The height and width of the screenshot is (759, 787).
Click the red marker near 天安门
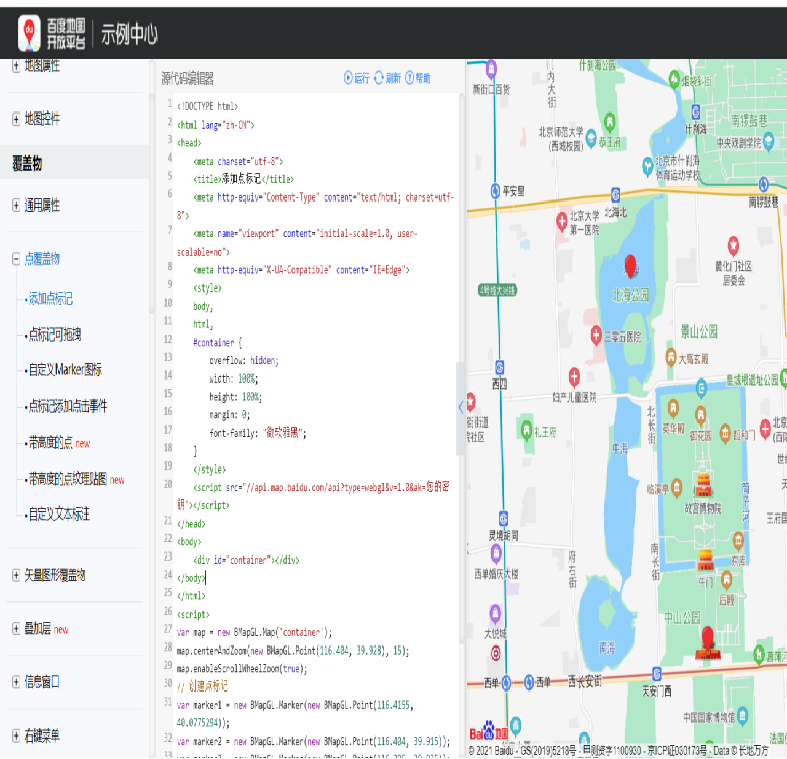(x=708, y=638)
